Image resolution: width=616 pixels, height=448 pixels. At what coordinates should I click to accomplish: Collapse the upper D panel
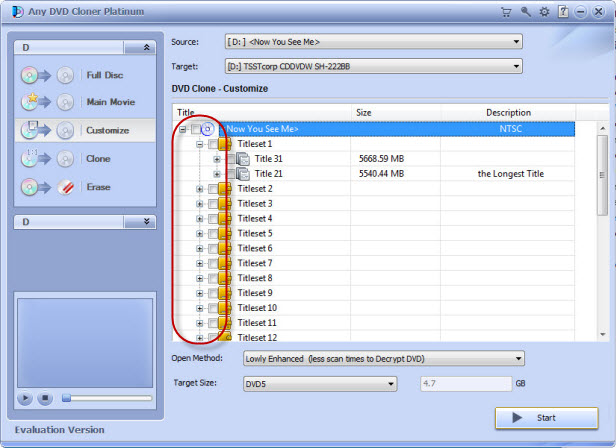[146, 48]
